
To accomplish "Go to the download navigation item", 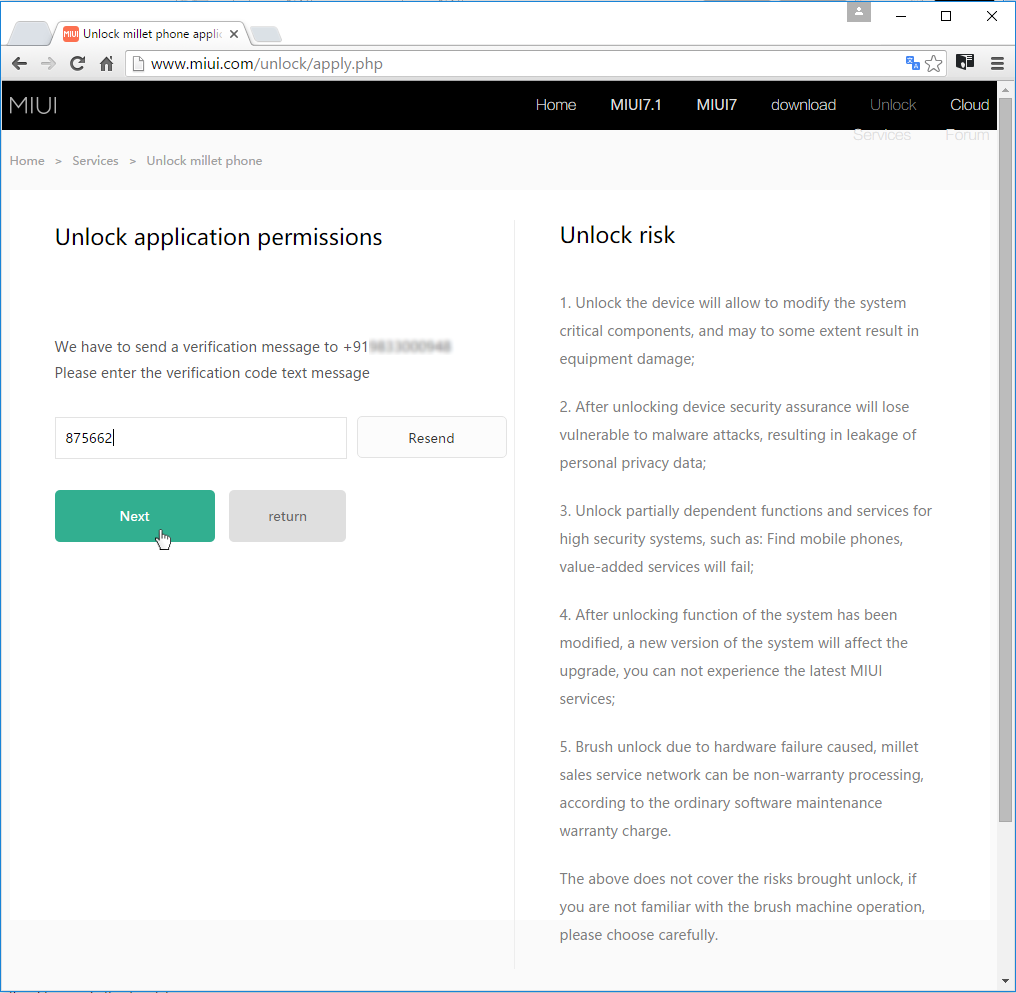I will coord(803,105).
